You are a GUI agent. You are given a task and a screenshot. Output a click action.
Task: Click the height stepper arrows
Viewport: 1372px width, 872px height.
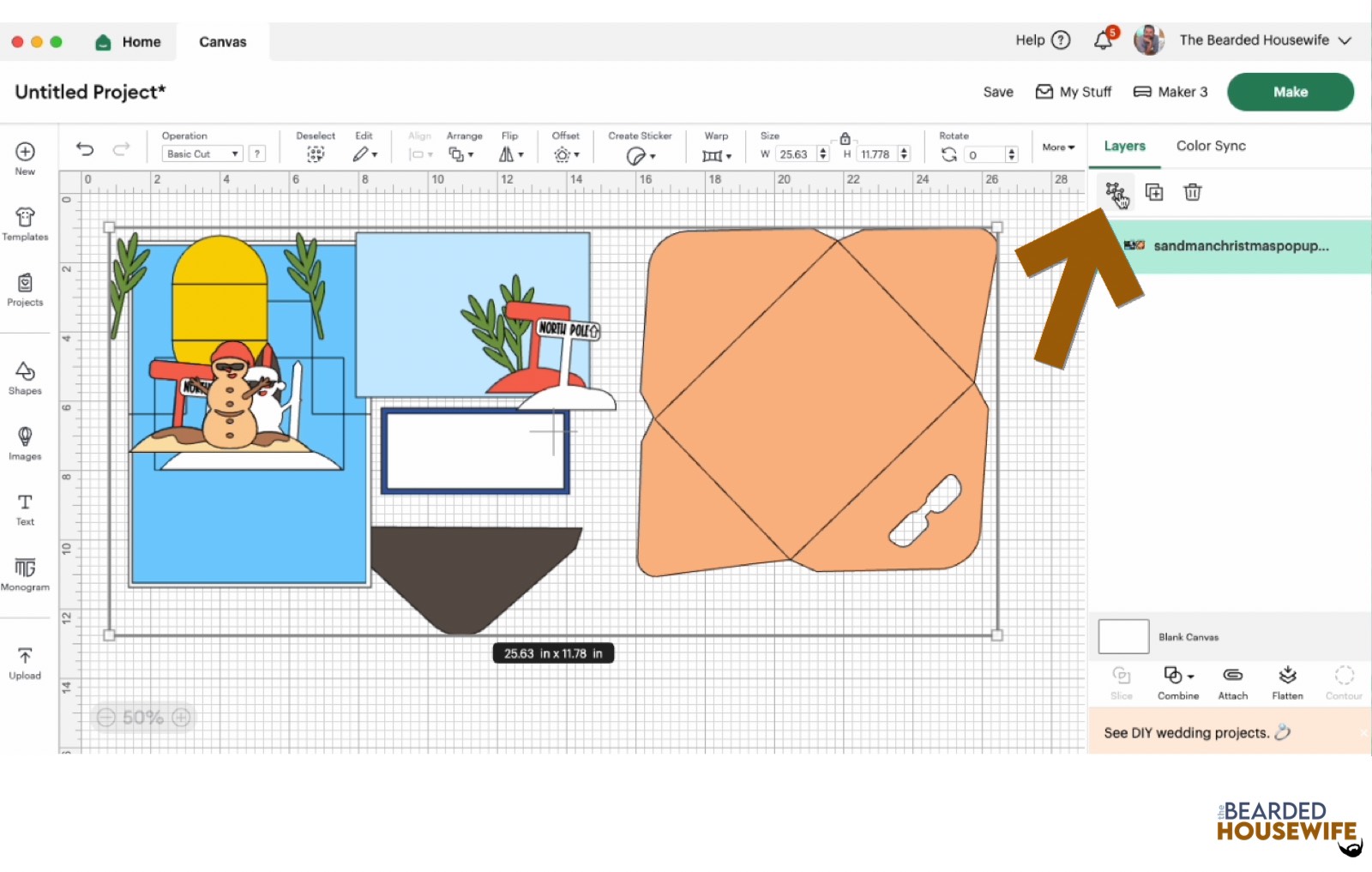[904, 154]
